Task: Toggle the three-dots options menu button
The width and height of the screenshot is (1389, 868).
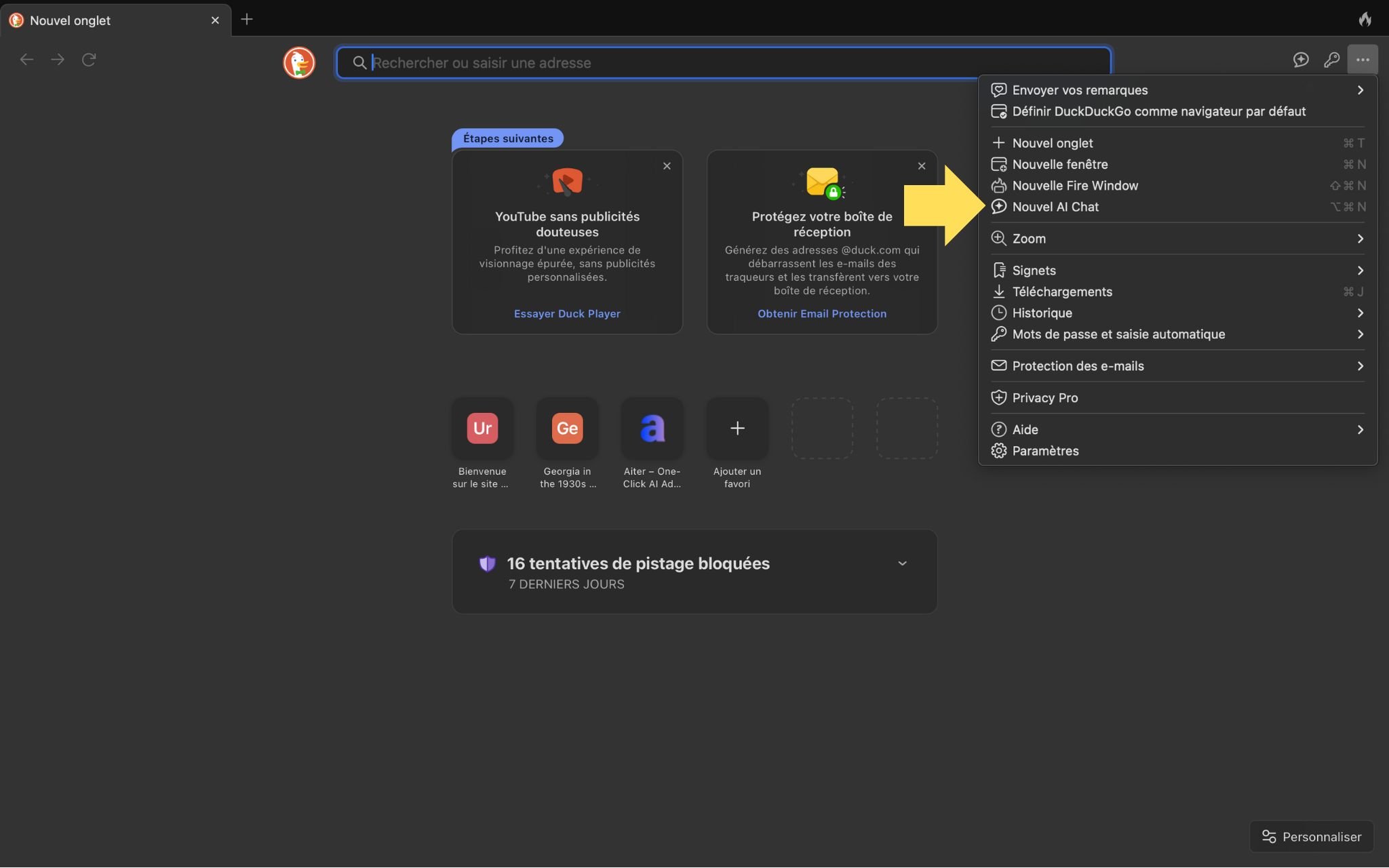Action: pyautogui.click(x=1363, y=60)
